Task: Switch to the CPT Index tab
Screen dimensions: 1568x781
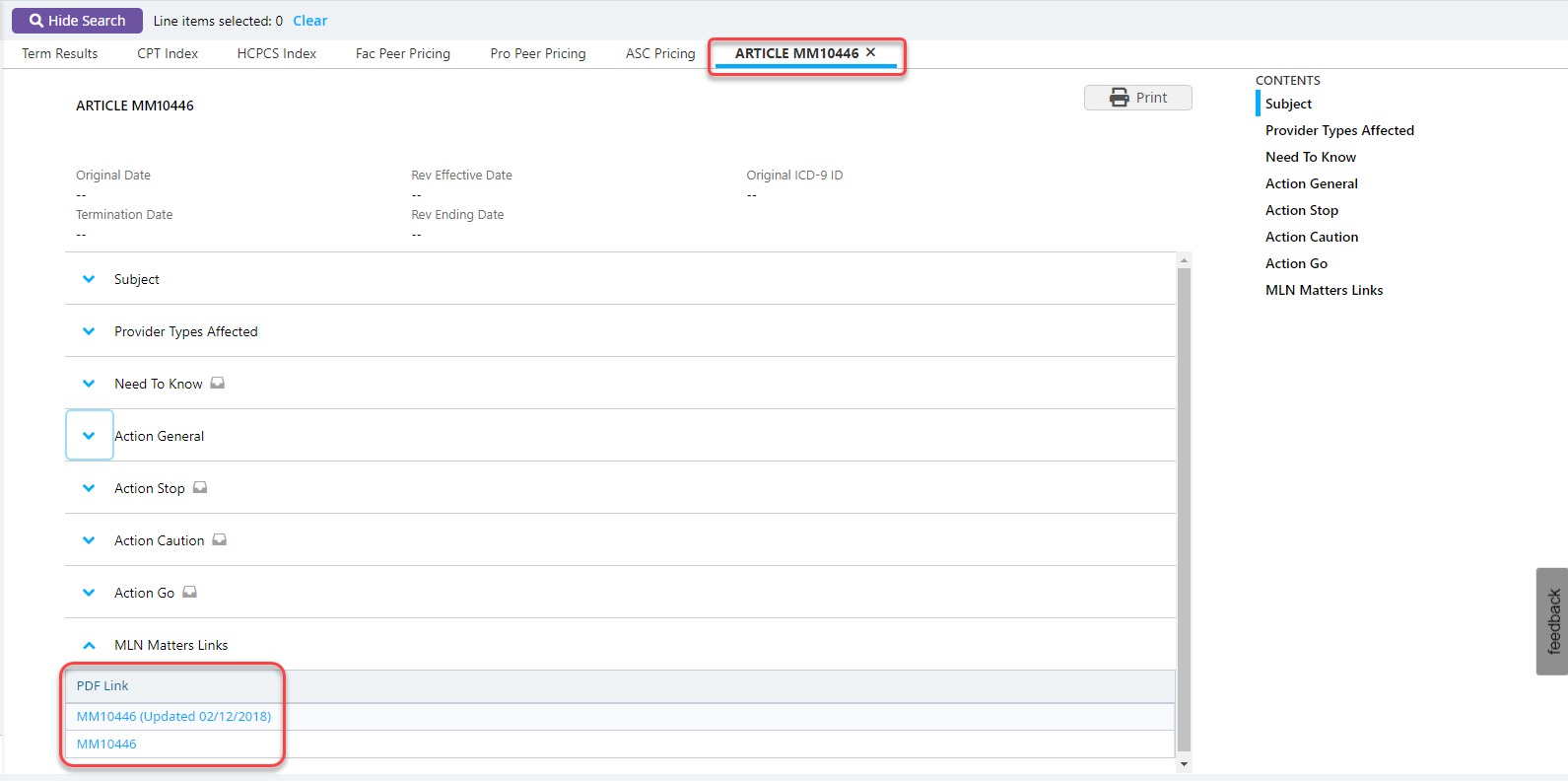Action: click(168, 54)
